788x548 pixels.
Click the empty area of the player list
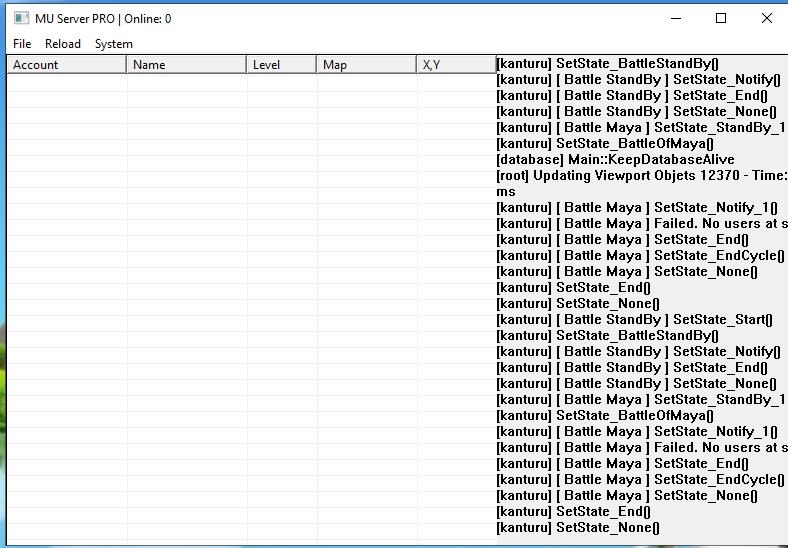[x=250, y=300]
